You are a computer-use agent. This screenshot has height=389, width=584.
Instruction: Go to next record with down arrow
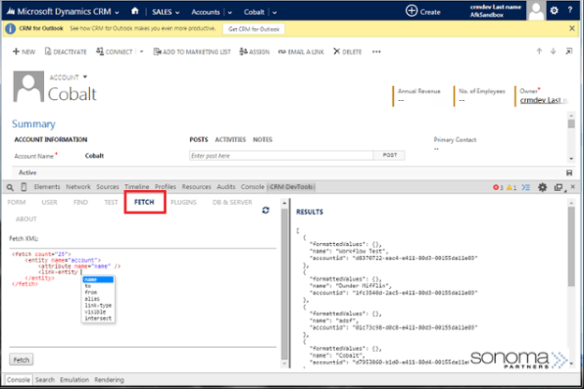[x=553, y=51]
